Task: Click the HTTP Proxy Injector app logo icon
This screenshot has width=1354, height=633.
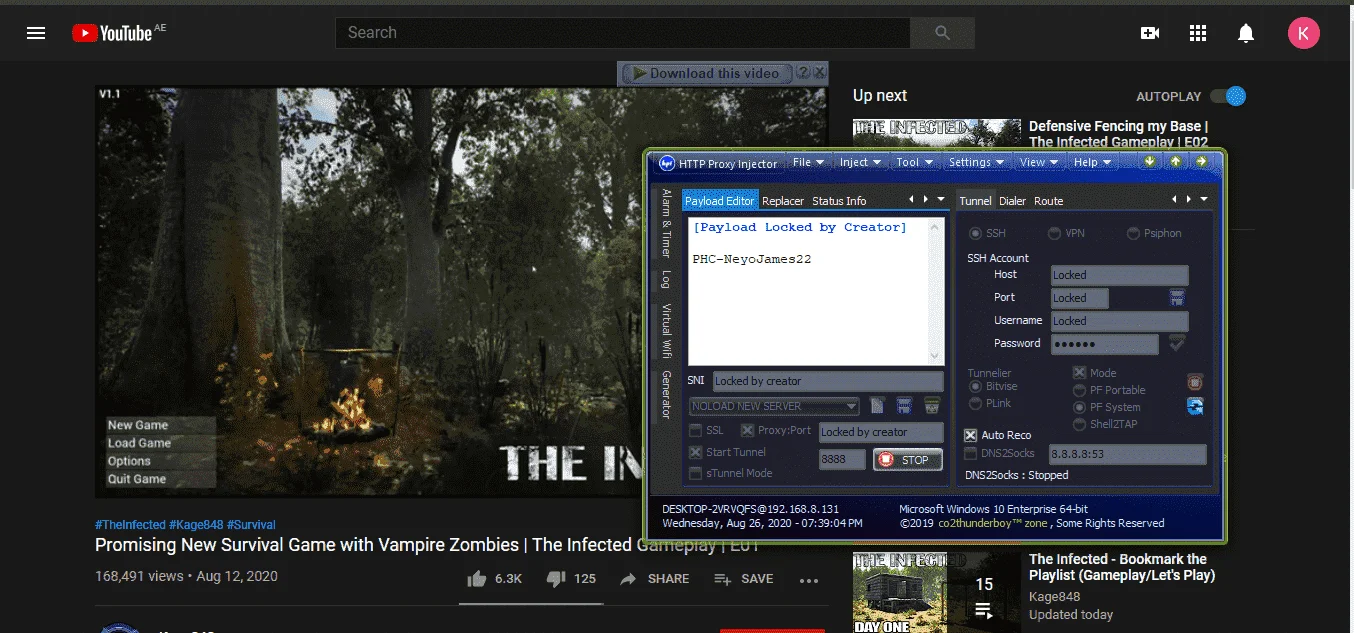Action: 667,163
